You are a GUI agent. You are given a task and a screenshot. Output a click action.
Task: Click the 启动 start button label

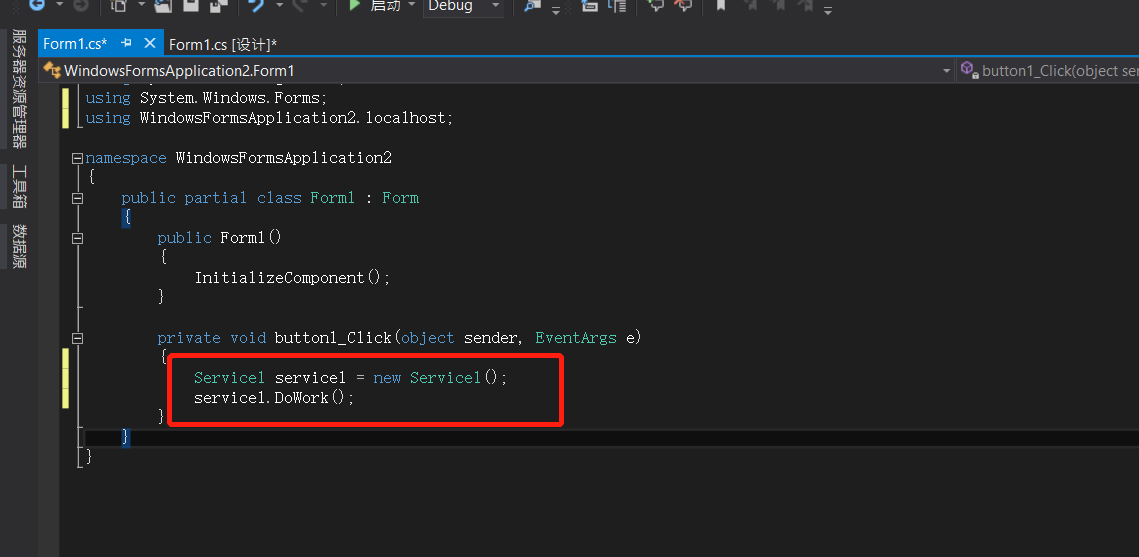point(385,5)
